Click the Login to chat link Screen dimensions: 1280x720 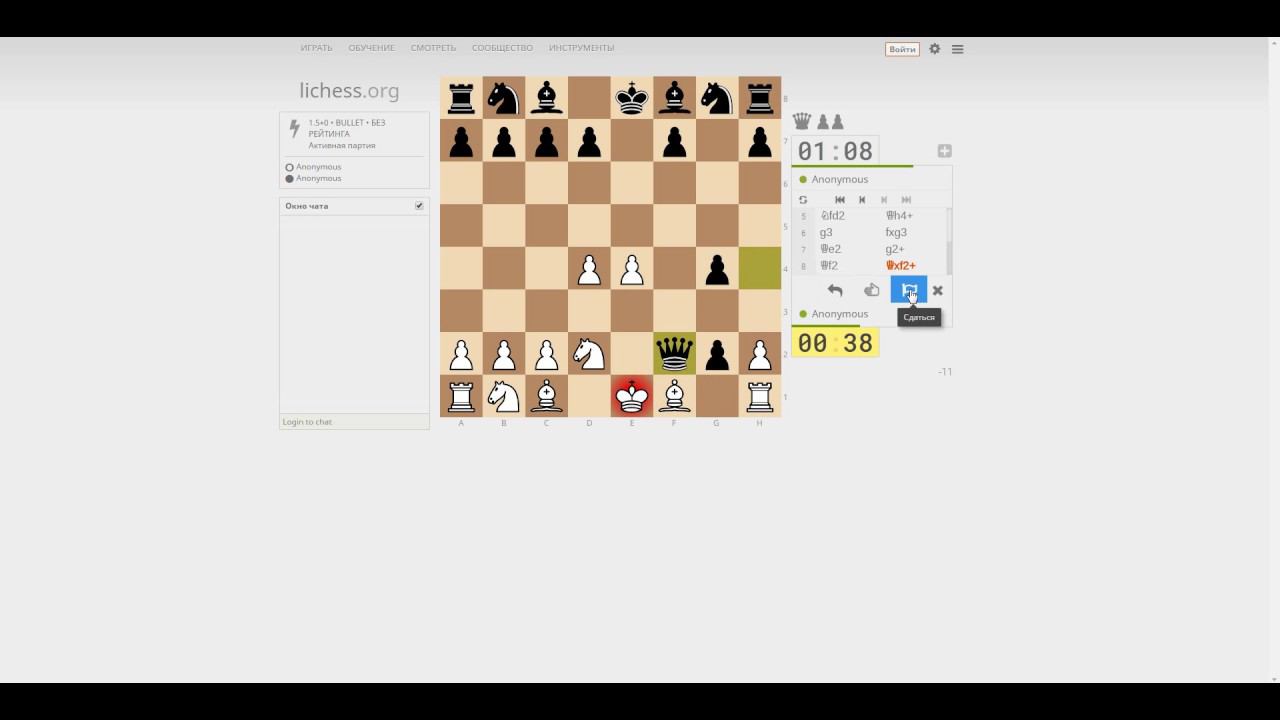pyautogui.click(x=307, y=422)
